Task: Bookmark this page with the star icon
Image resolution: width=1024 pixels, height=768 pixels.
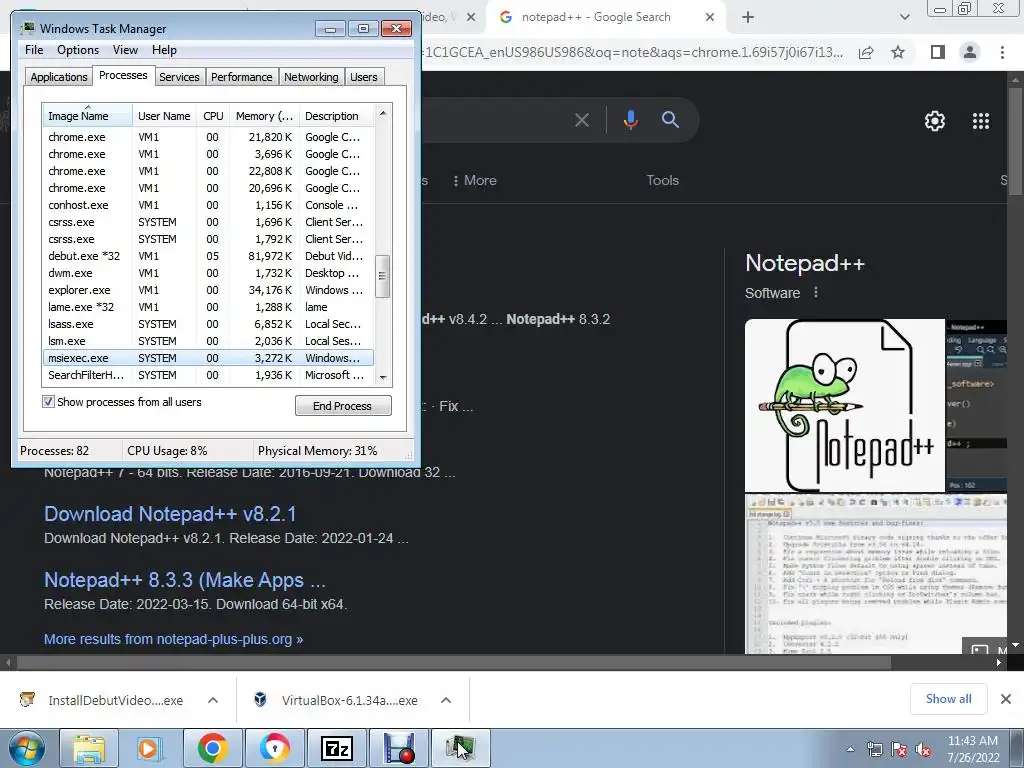Action: tap(898, 52)
